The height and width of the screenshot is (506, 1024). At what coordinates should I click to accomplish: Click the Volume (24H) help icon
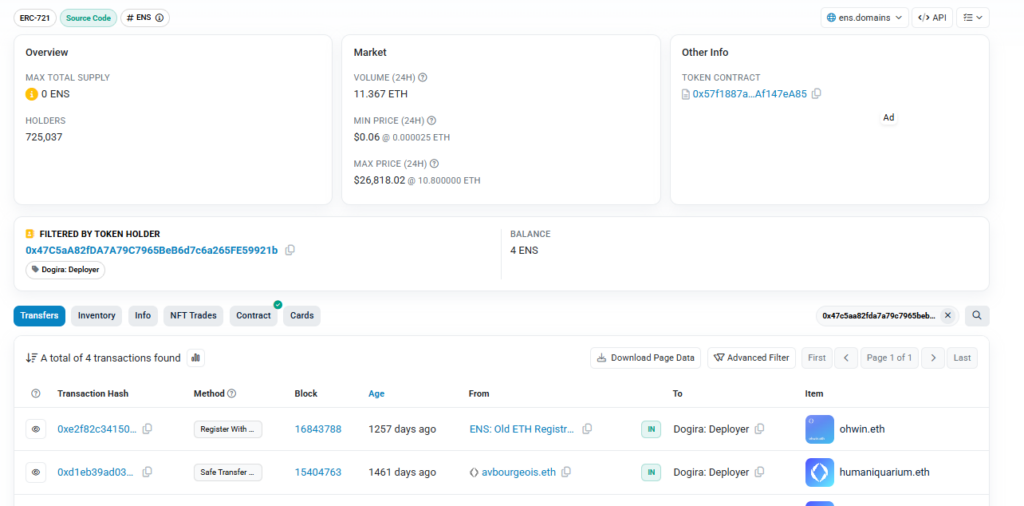pyautogui.click(x=423, y=77)
